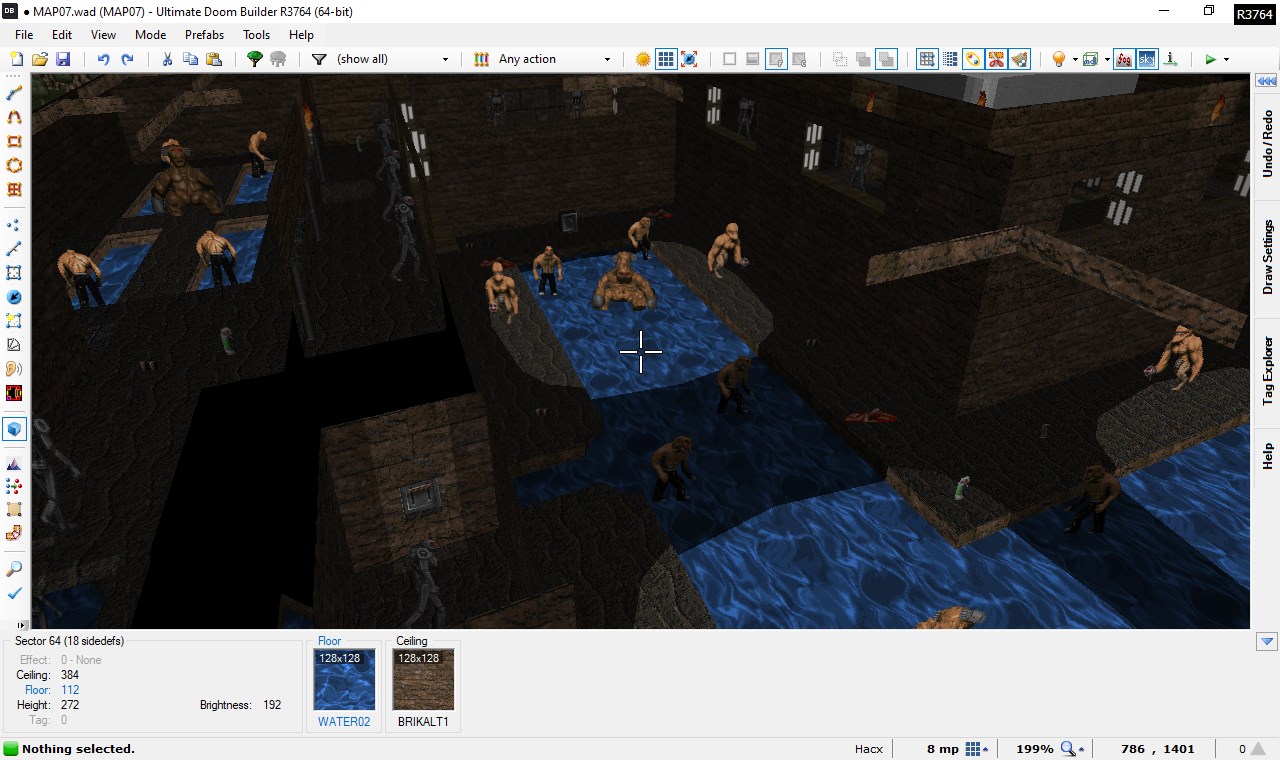The image size is (1280, 760).
Task: Select the Draw Ellipse tool
Action: point(14,165)
